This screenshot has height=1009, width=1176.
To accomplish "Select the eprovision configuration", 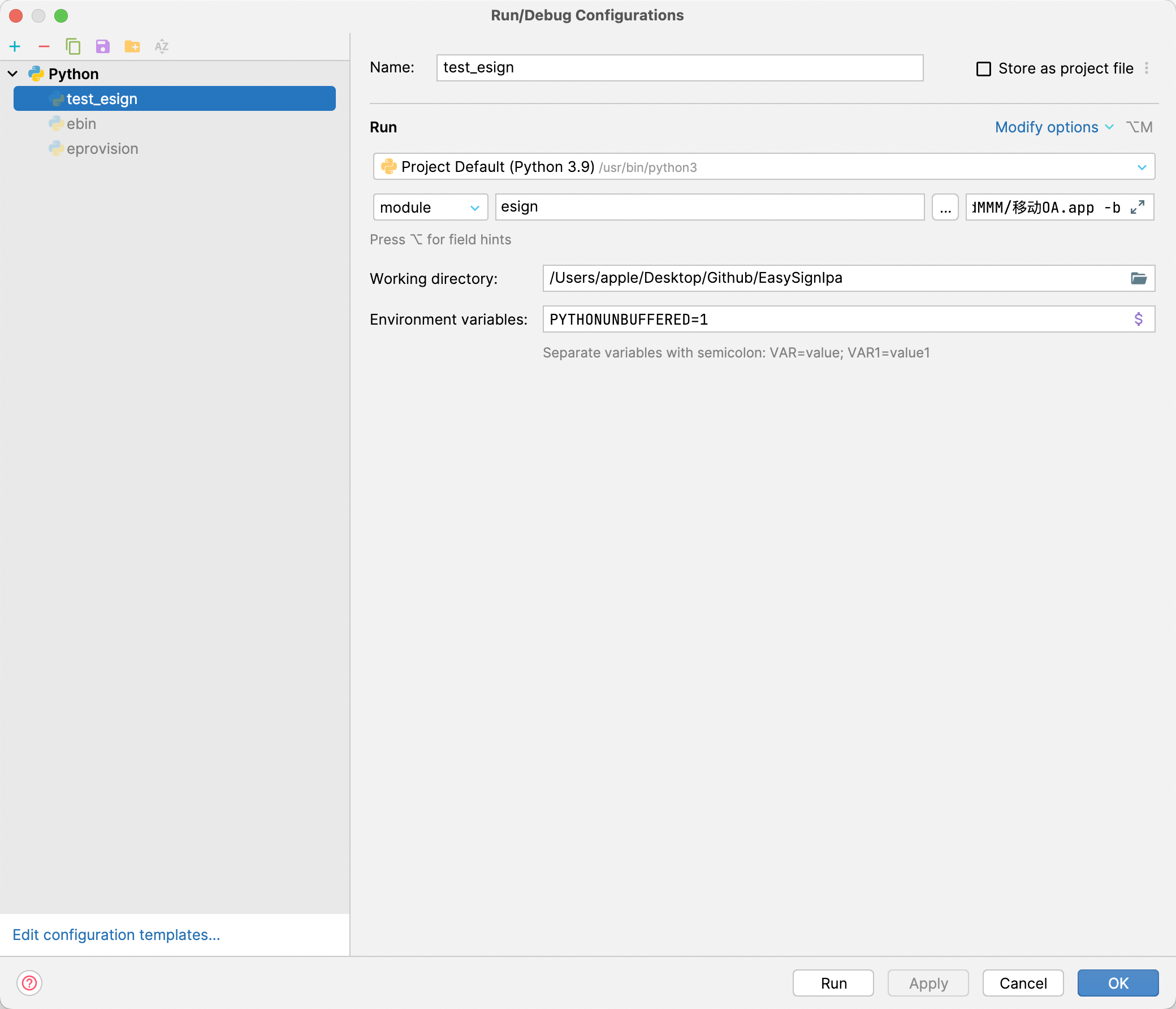I will pos(102,149).
